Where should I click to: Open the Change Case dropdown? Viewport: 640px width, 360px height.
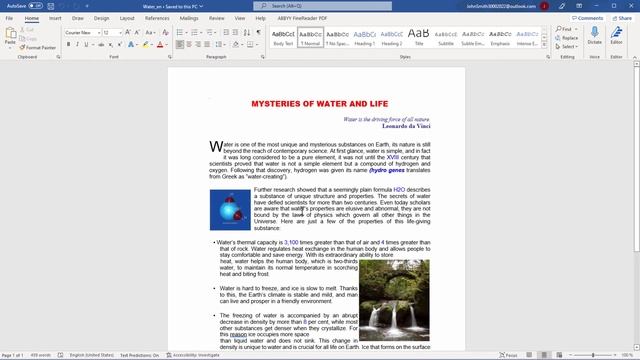tap(151, 32)
